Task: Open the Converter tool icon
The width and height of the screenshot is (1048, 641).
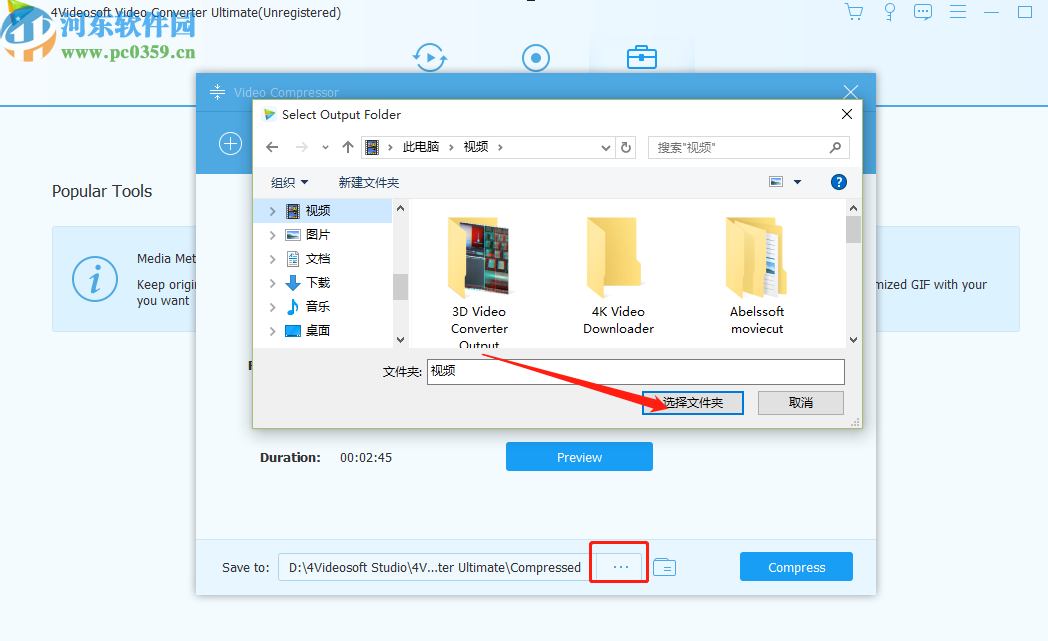Action: click(x=429, y=57)
